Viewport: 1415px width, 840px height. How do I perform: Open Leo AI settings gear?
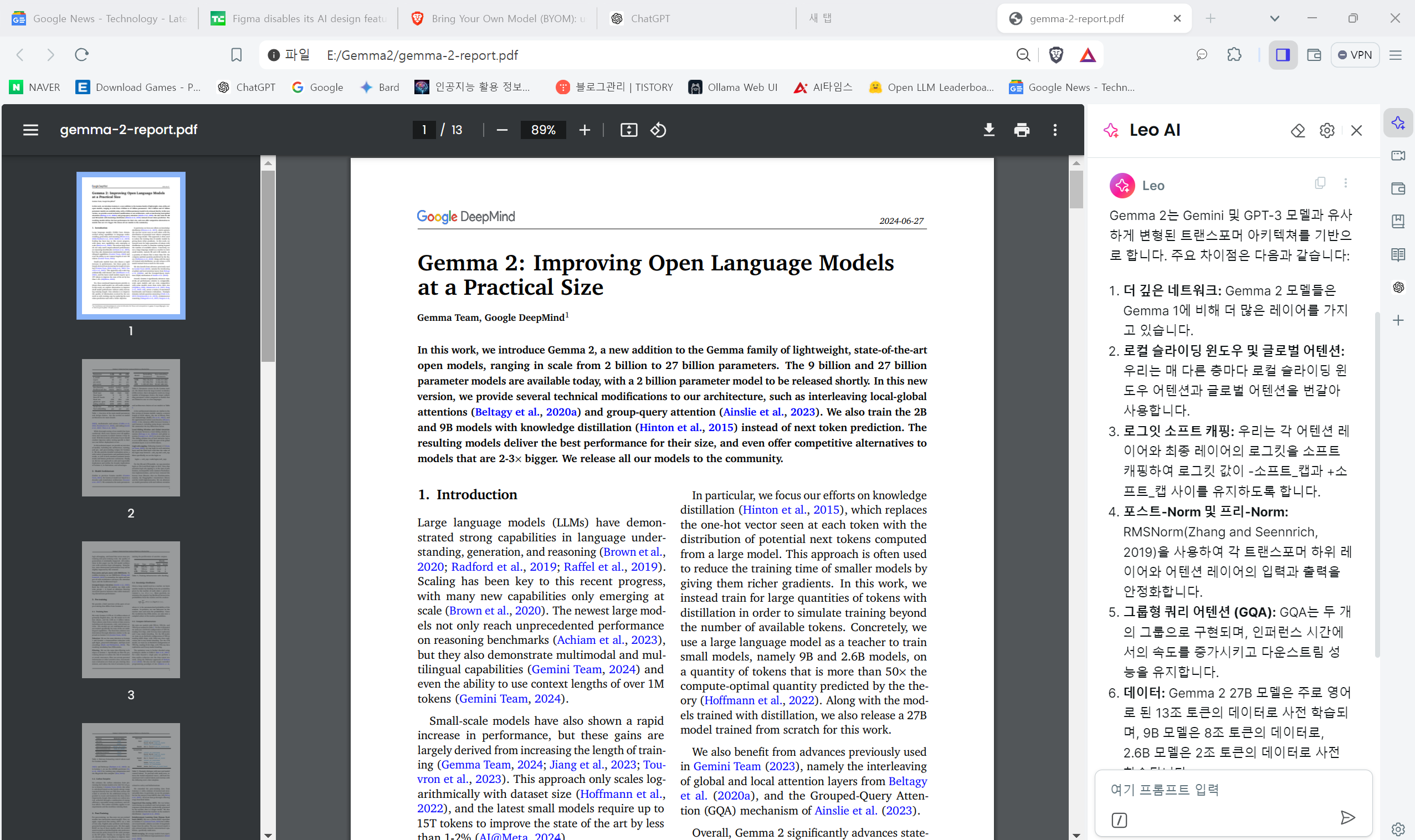pos(1327,130)
